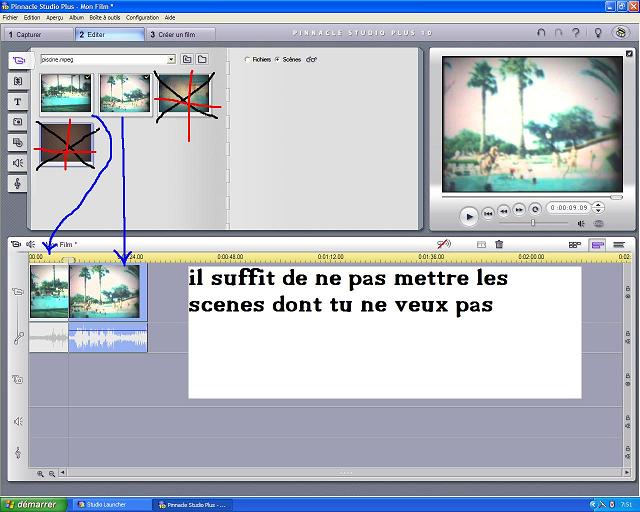Select the Scènes radio button
This screenshot has width=640, height=512.
277,60
